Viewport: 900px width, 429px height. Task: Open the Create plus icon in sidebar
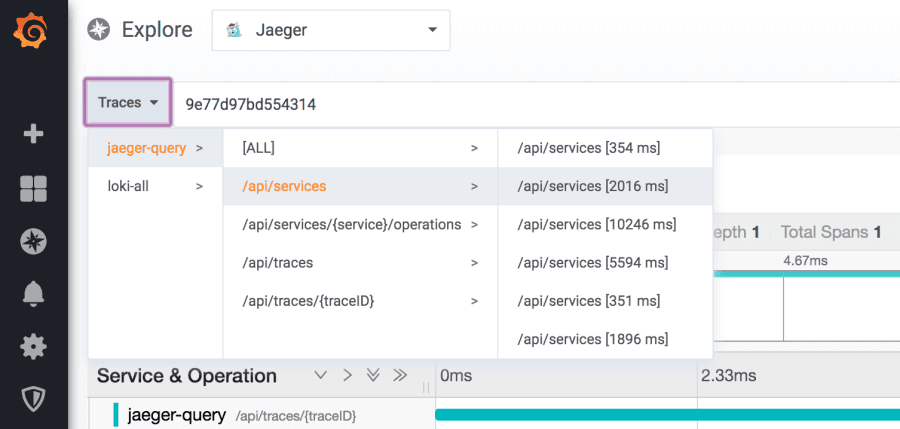(x=33, y=134)
